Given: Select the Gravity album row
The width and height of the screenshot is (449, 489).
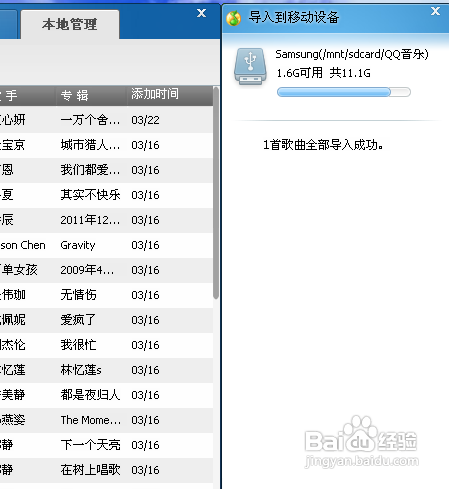Looking at the screenshot, I should [x=106, y=245].
